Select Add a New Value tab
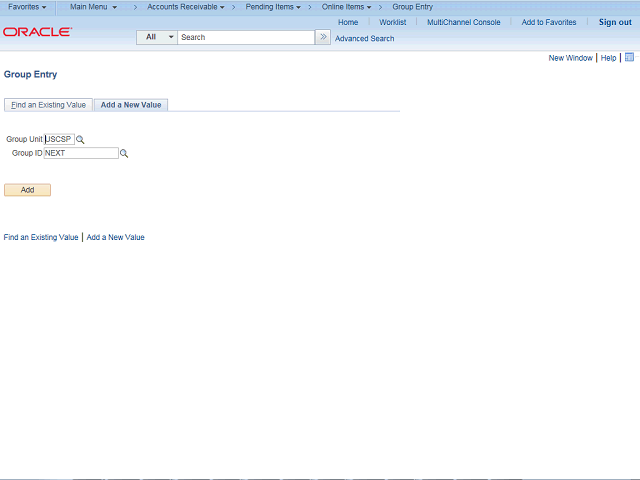This screenshot has width=640, height=480. [x=131, y=105]
